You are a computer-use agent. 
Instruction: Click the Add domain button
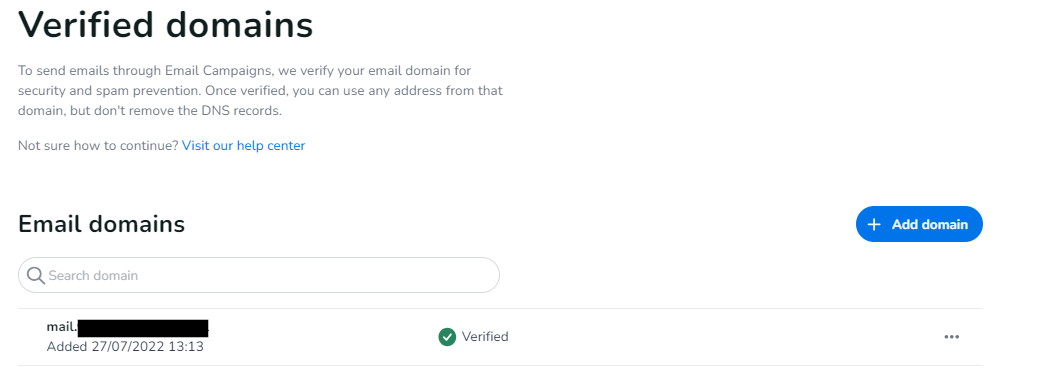coord(919,224)
